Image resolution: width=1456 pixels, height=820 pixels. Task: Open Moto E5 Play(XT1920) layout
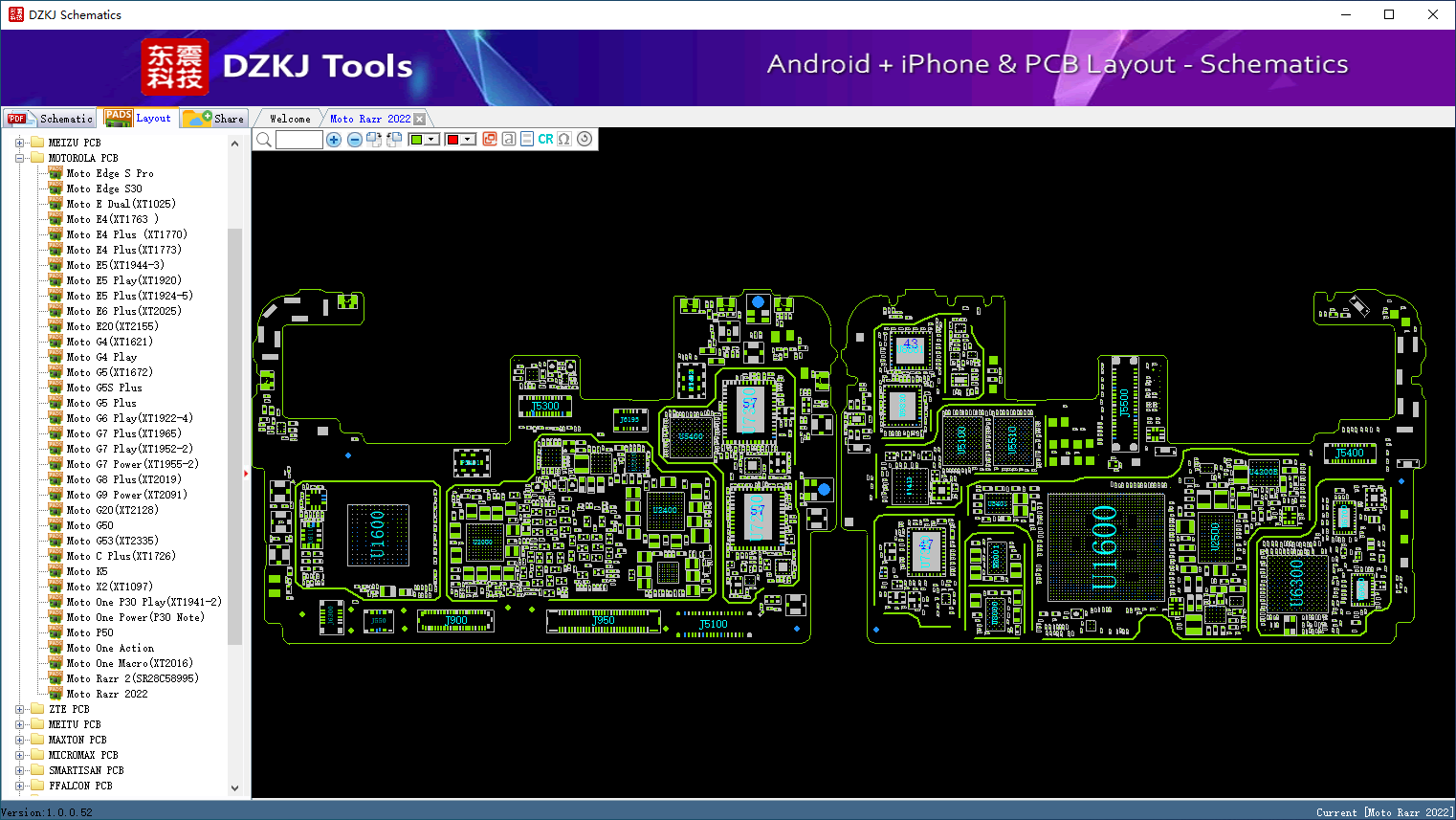[x=124, y=280]
